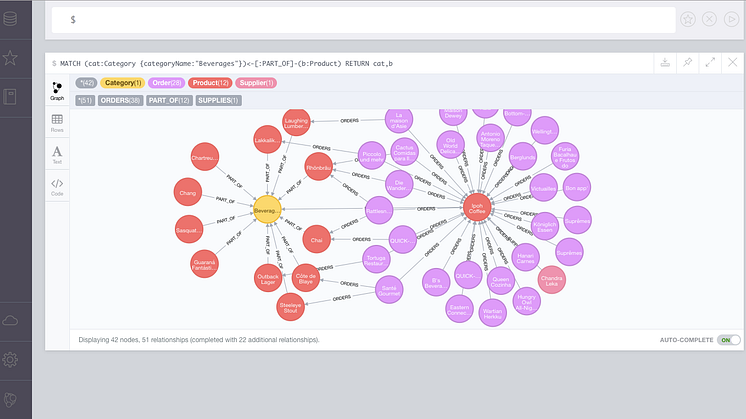Select the Lakkalikööri product node
Screen dimensions: 746x419
pyautogui.click(x=267, y=139)
